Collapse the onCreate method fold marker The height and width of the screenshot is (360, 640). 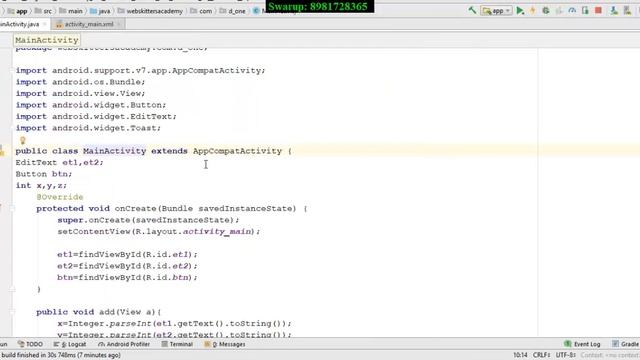12,209
